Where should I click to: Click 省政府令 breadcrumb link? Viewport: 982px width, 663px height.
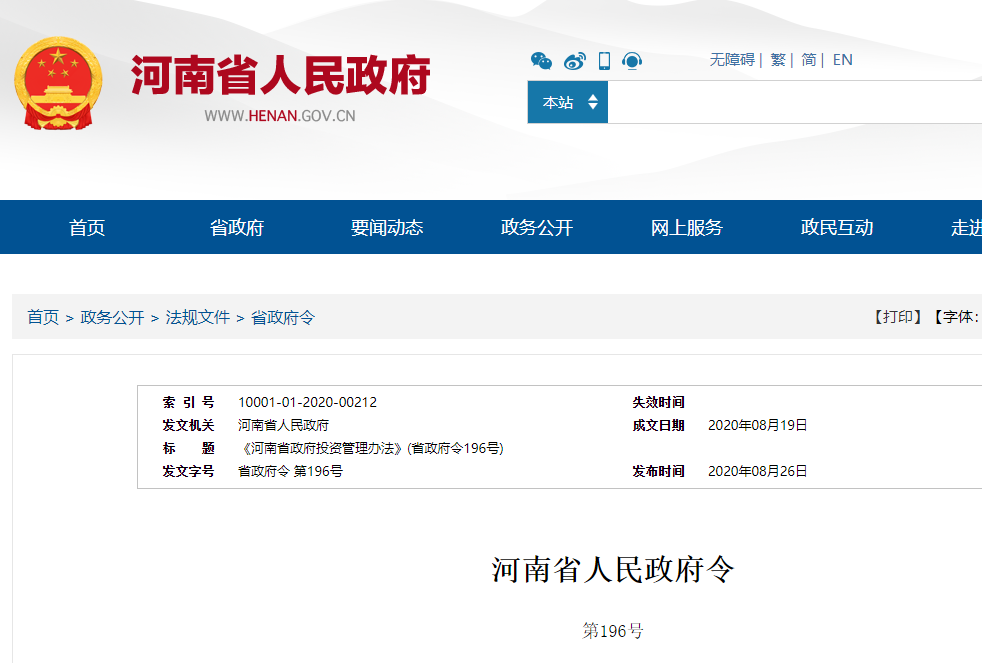[x=283, y=317]
